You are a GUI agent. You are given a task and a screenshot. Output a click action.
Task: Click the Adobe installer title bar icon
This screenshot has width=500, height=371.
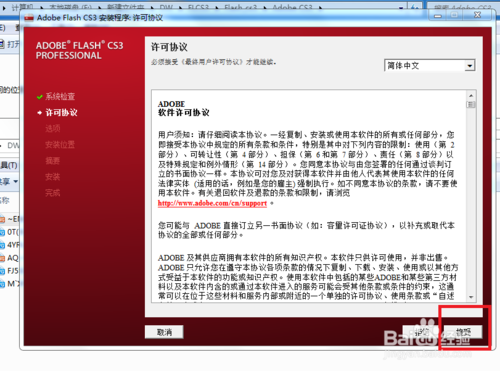tap(29, 18)
